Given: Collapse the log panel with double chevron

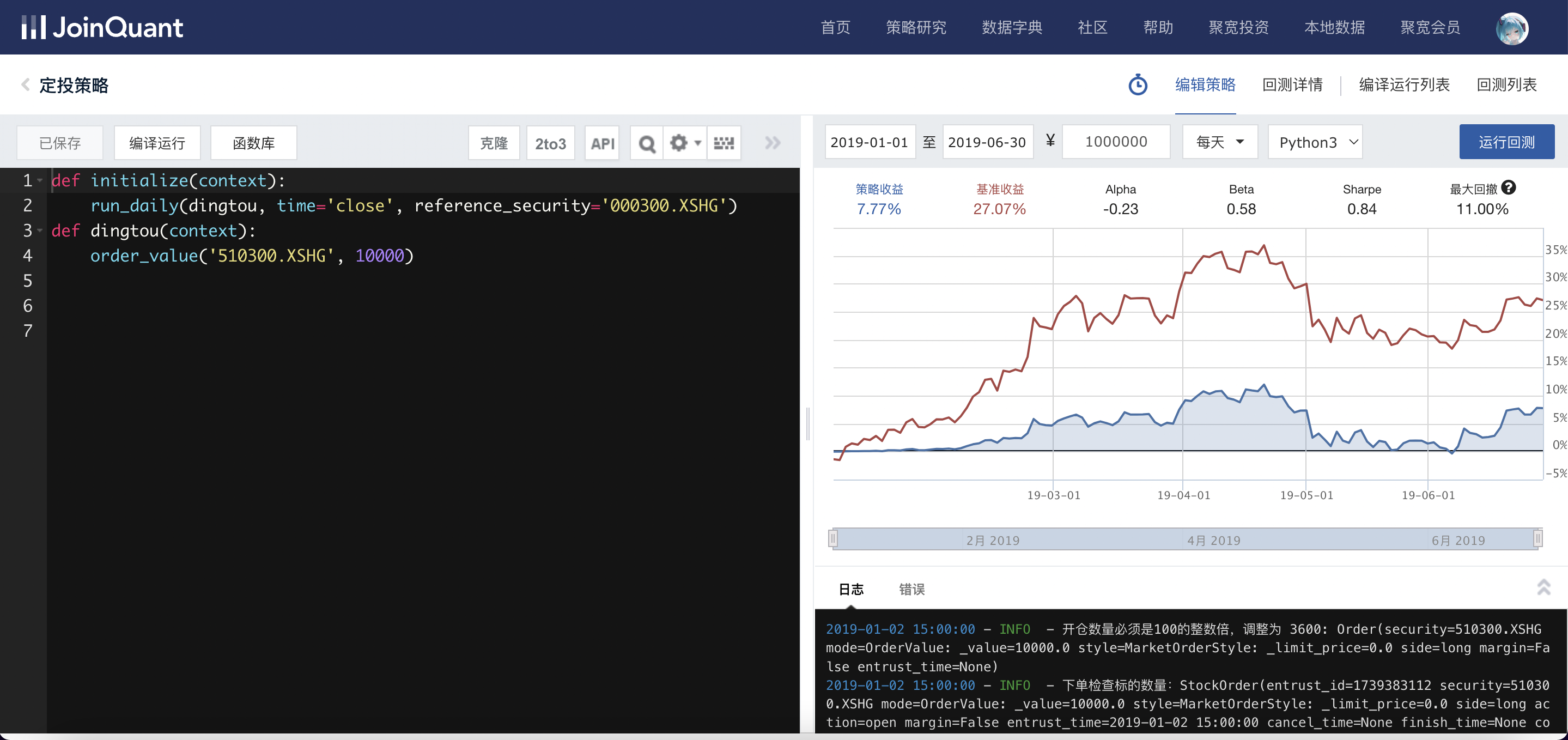Looking at the screenshot, I should (1543, 587).
